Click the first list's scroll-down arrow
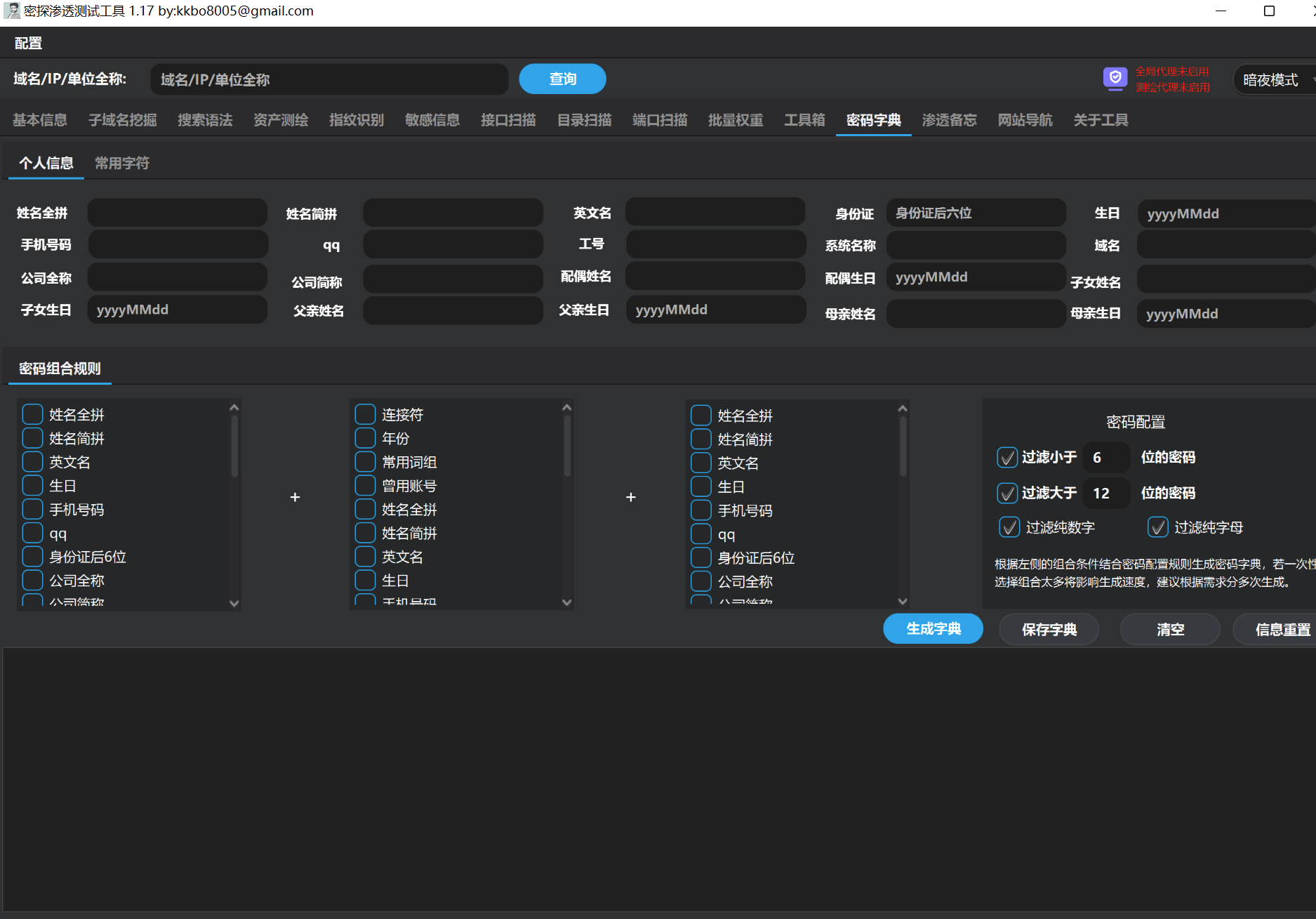 pos(234,603)
